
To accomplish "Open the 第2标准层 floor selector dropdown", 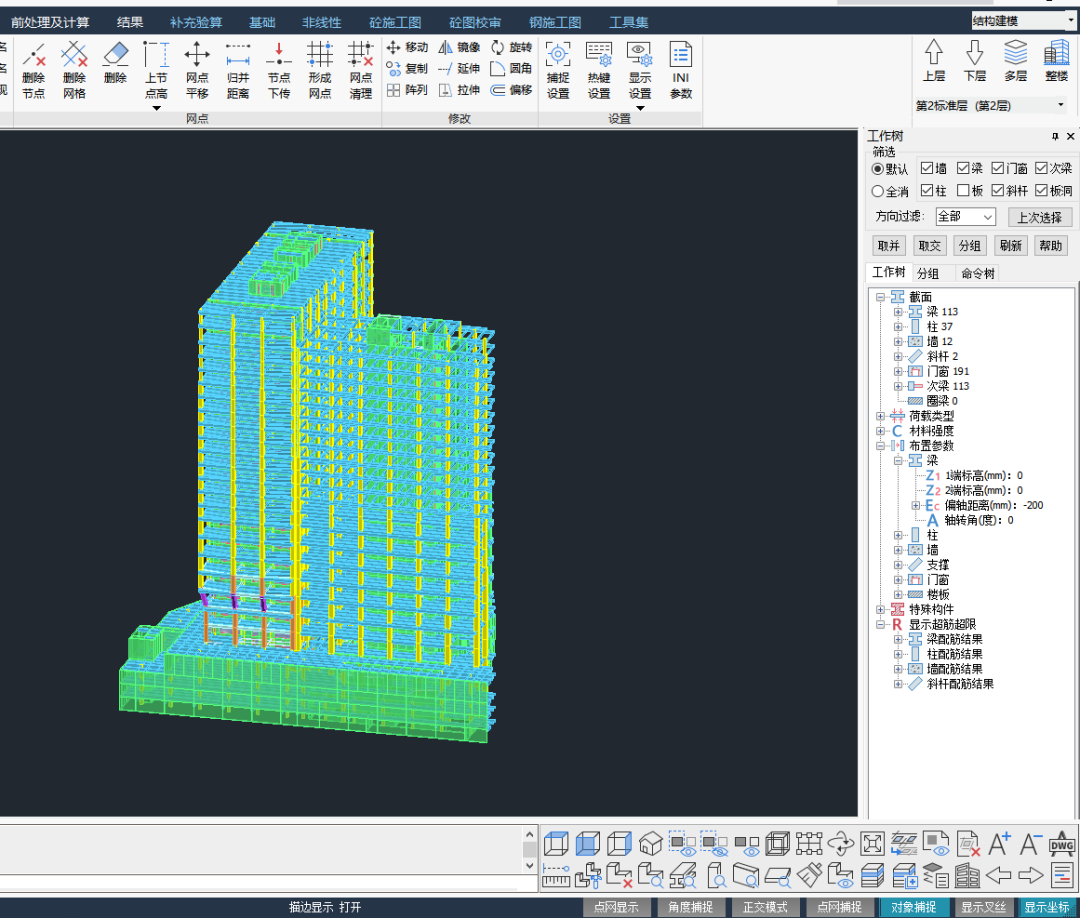I will tap(1060, 105).
